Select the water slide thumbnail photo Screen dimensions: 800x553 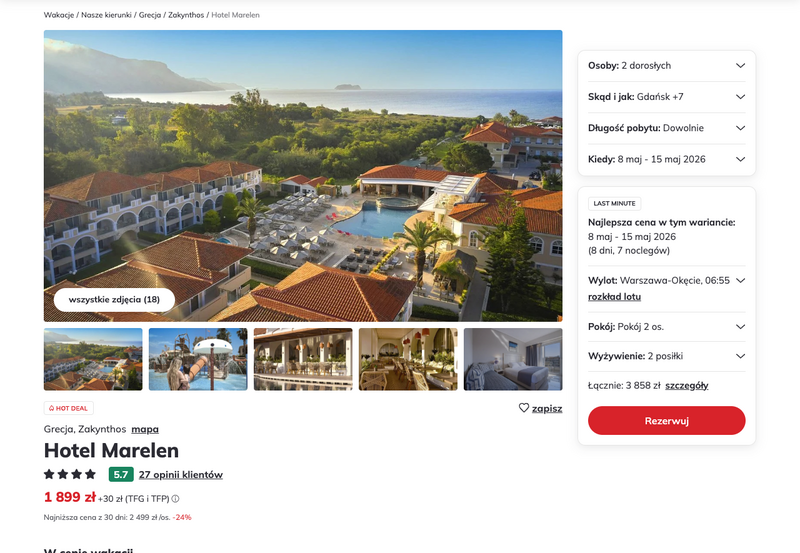click(198, 359)
